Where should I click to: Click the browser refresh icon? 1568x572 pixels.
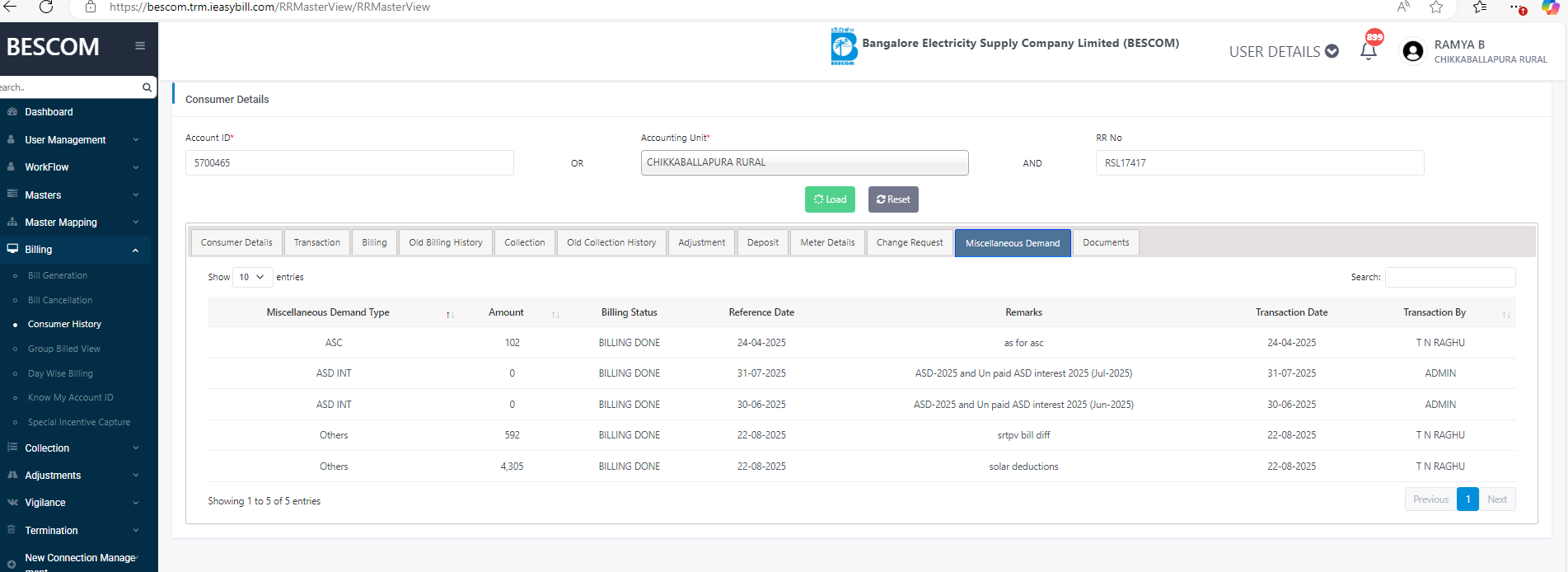click(46, 7)
